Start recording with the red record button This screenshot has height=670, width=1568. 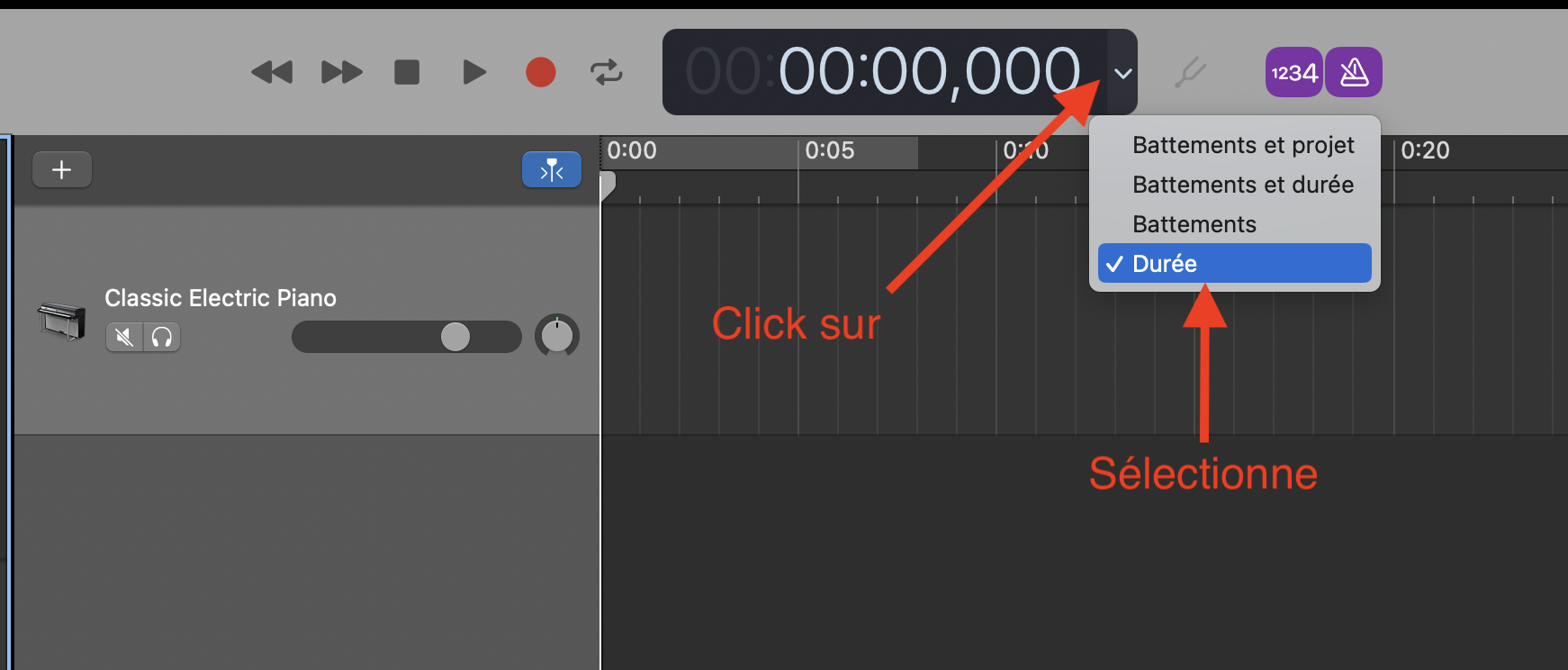click(541, 72)
